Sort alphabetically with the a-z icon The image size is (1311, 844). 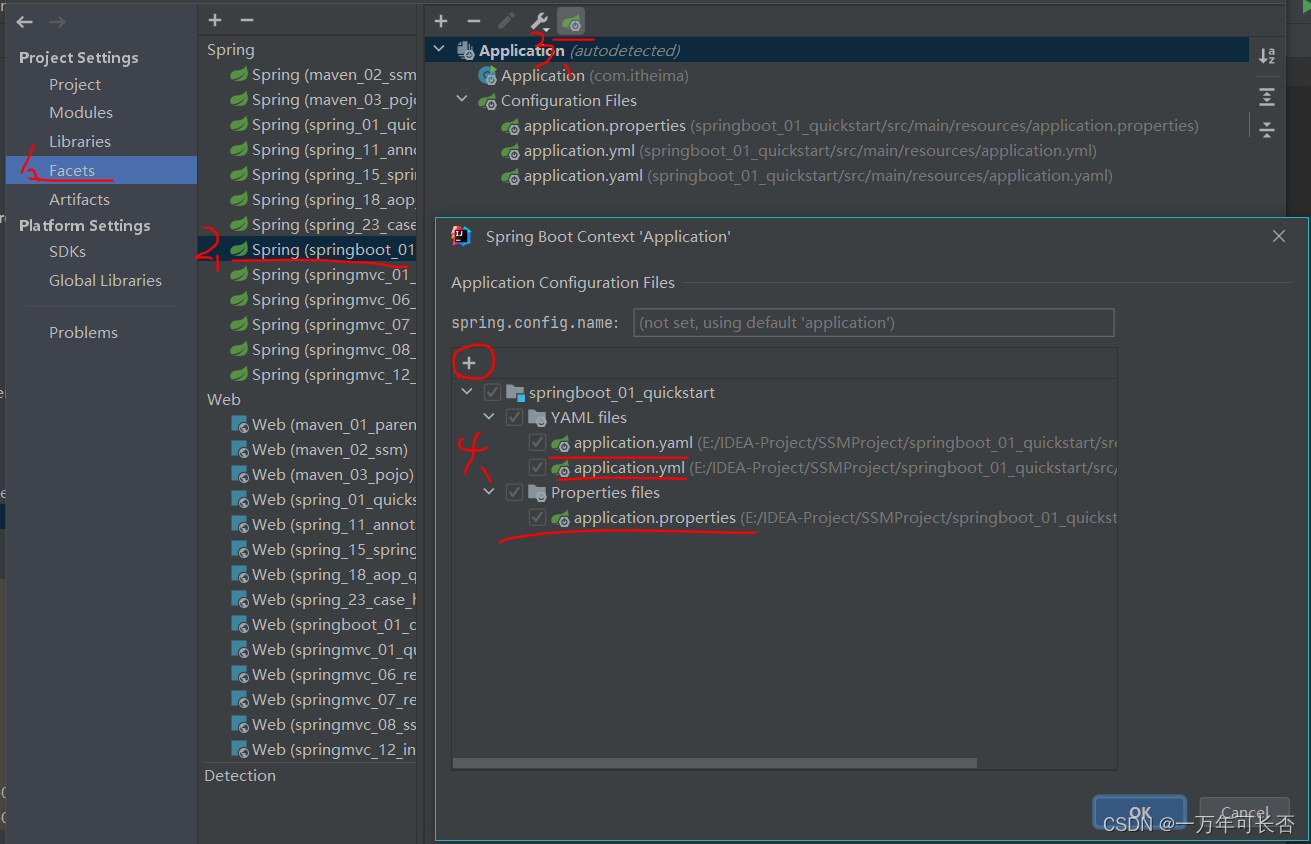click(x=1267, y=56)
